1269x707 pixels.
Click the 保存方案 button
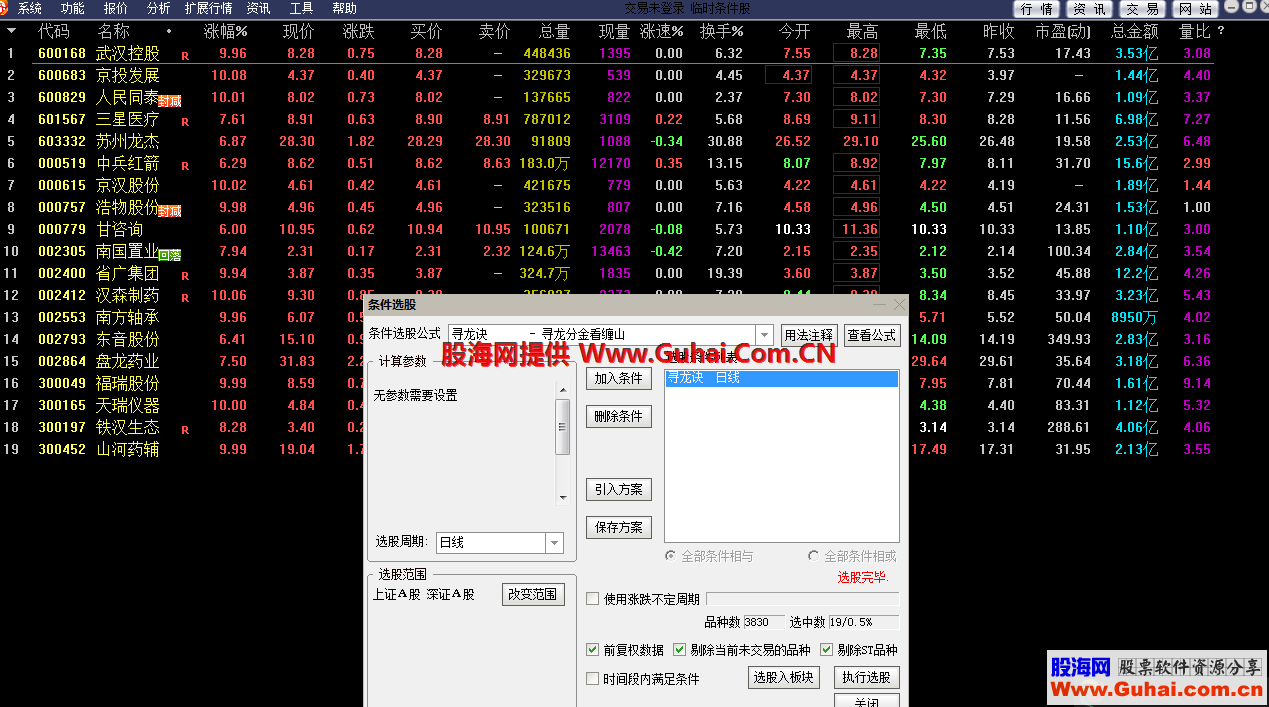click(619, 527)
